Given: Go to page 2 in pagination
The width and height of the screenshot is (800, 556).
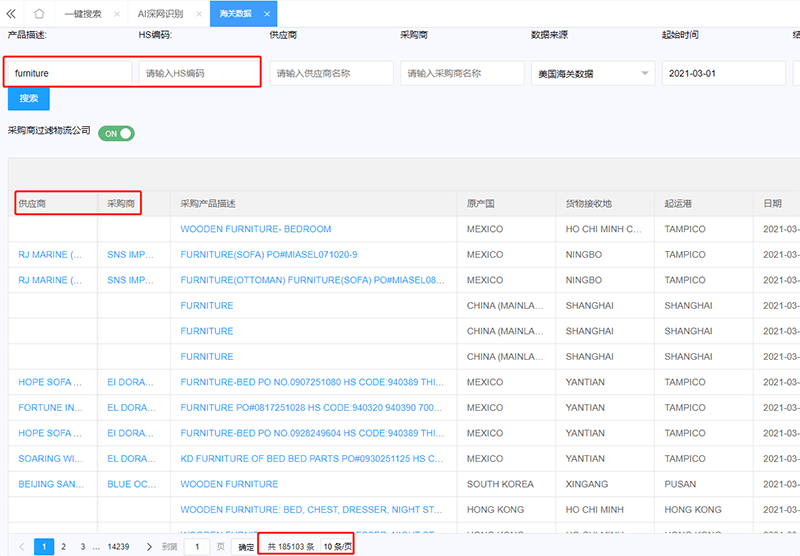Looking at the screenshot, I should click(63, 547).
